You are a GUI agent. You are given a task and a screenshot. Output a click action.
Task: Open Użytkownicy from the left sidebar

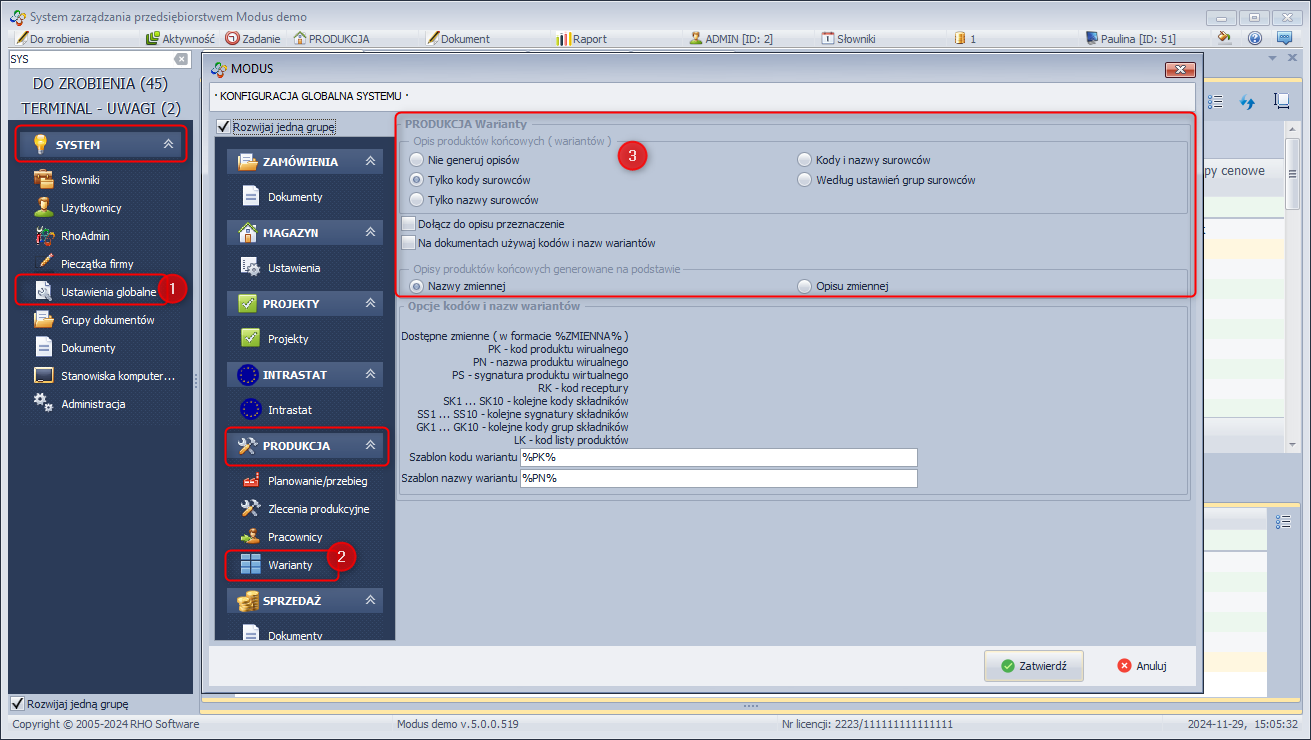[x=90, y=208]
